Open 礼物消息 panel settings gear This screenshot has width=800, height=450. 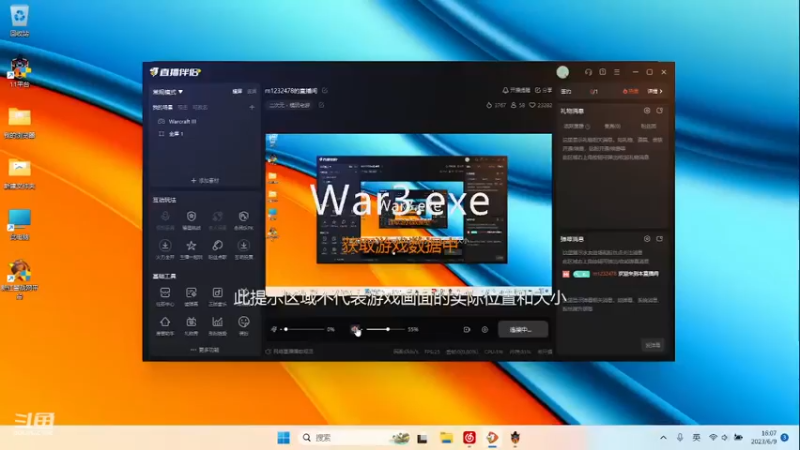pos(647,111)
